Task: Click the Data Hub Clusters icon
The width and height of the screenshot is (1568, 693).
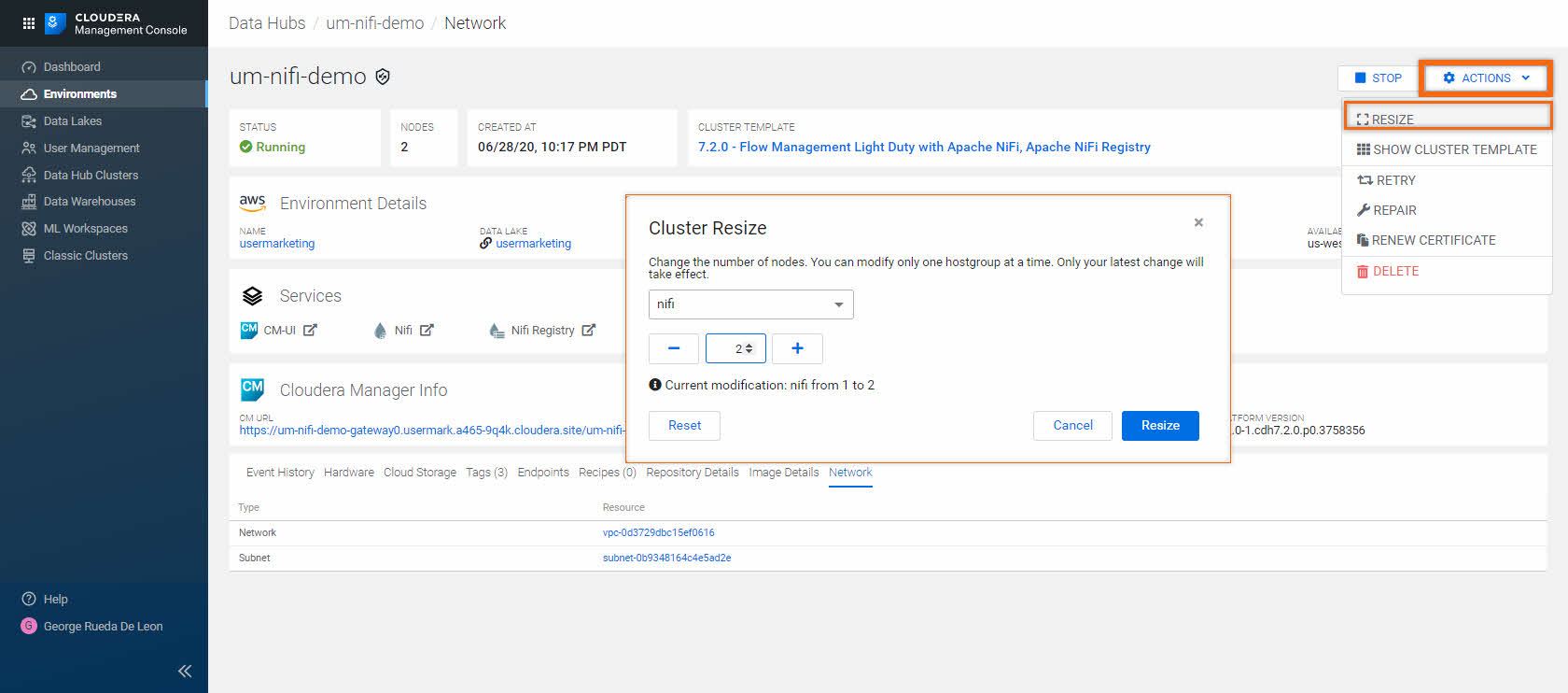Action: [x=29, y=176]
